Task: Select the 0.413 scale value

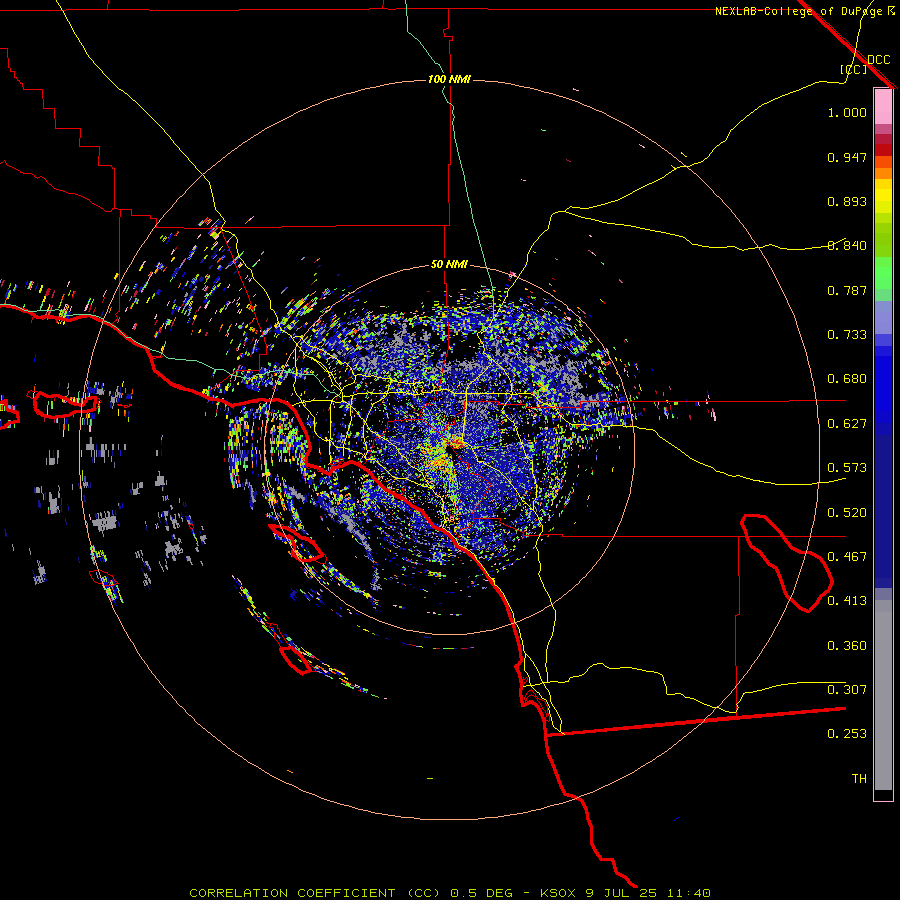Action: 847,601
